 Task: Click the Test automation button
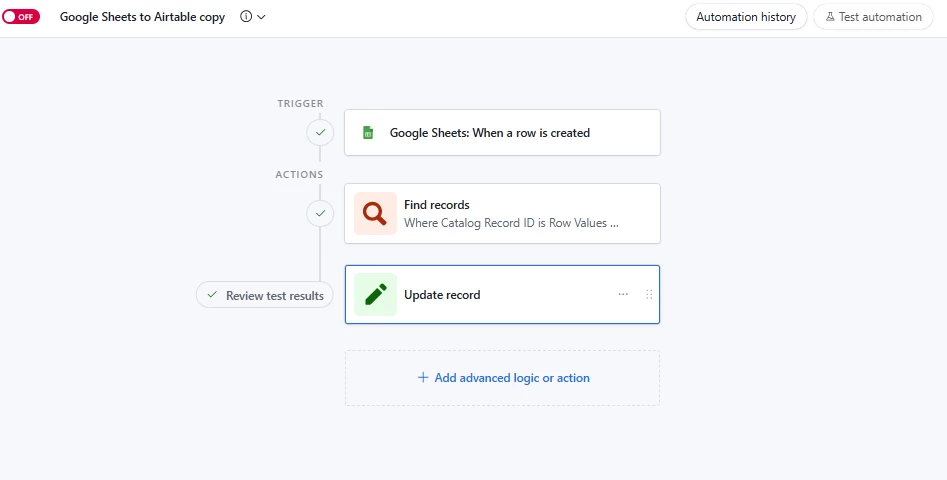pyautogui.click(x=873, y=17)
